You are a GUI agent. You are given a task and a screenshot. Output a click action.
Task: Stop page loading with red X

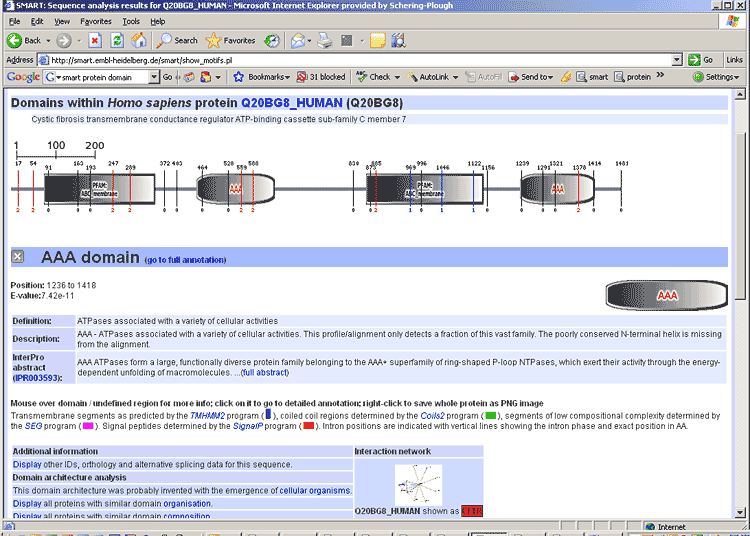point(95,41)
